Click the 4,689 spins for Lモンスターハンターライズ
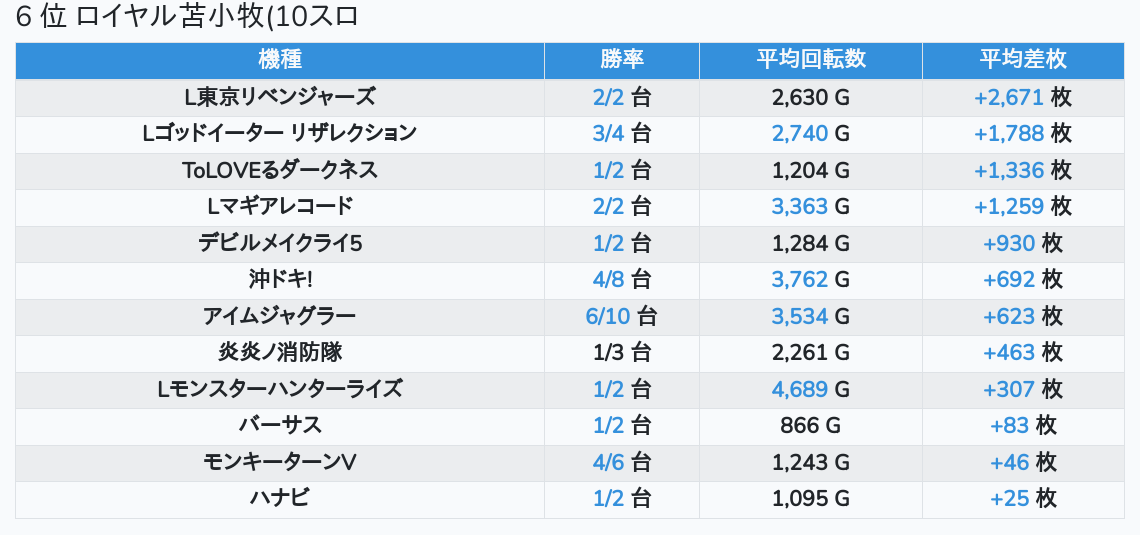1140x535 pixels. [800, 389]
